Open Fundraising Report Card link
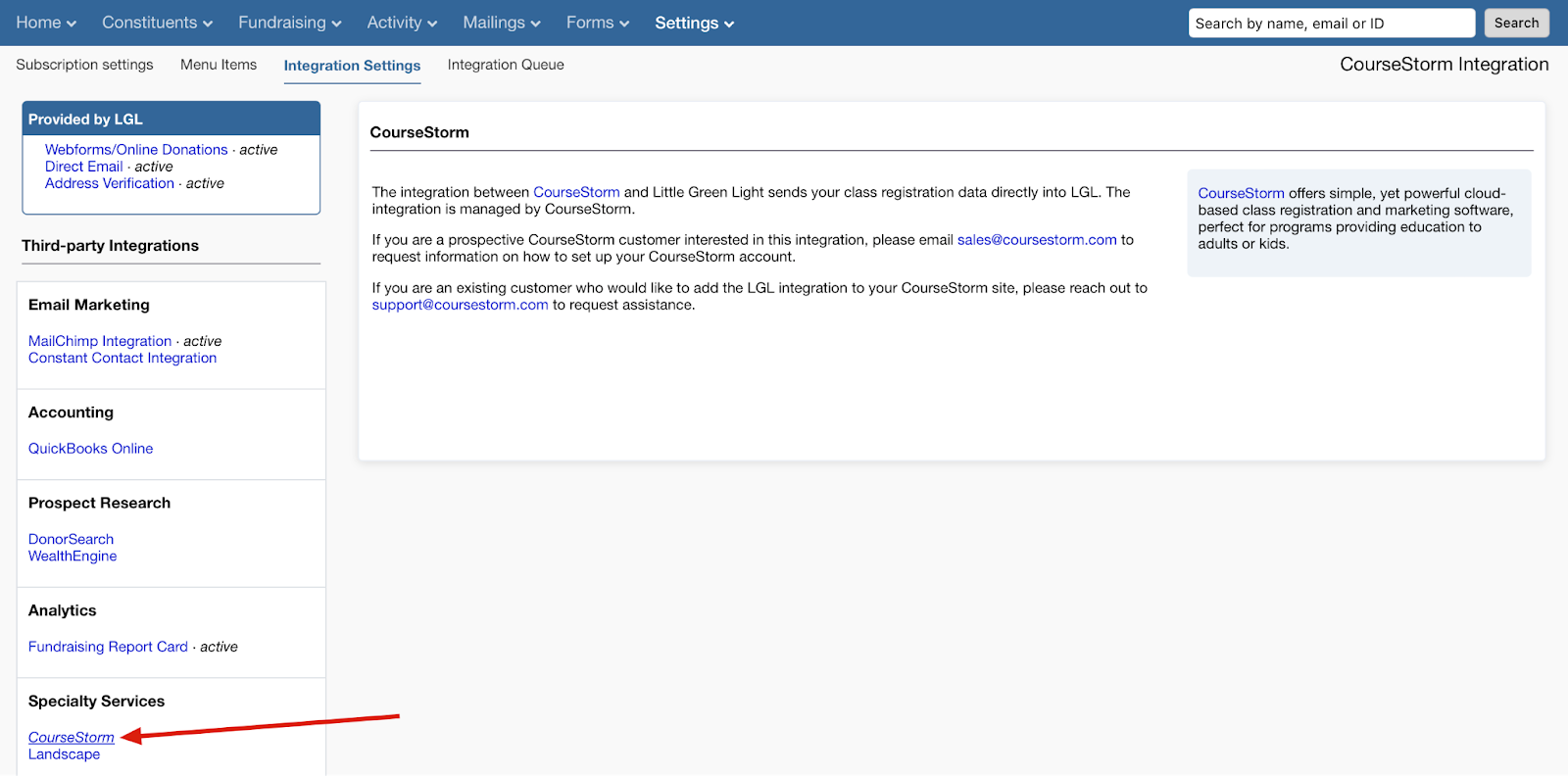The image size is (1568, 776). pos(108,647)
